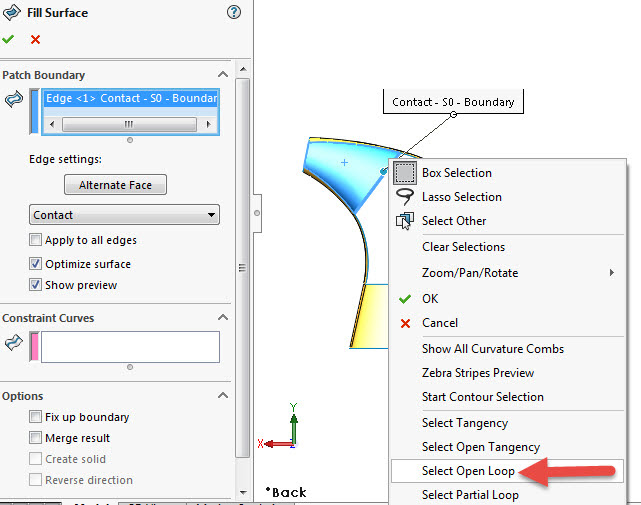Screen dimensions: 641x505
Task: Click inside Constraint Curves selection box
Action: tap(130, 347)
